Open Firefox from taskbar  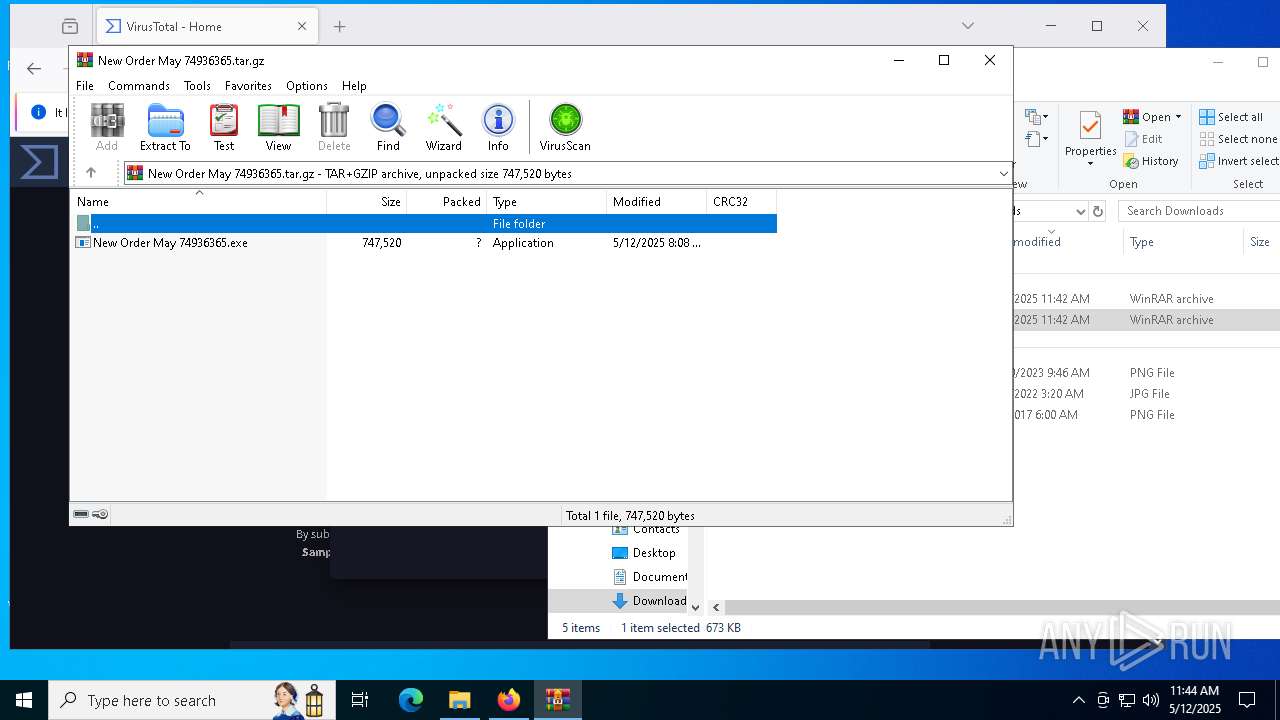(509, 700)
